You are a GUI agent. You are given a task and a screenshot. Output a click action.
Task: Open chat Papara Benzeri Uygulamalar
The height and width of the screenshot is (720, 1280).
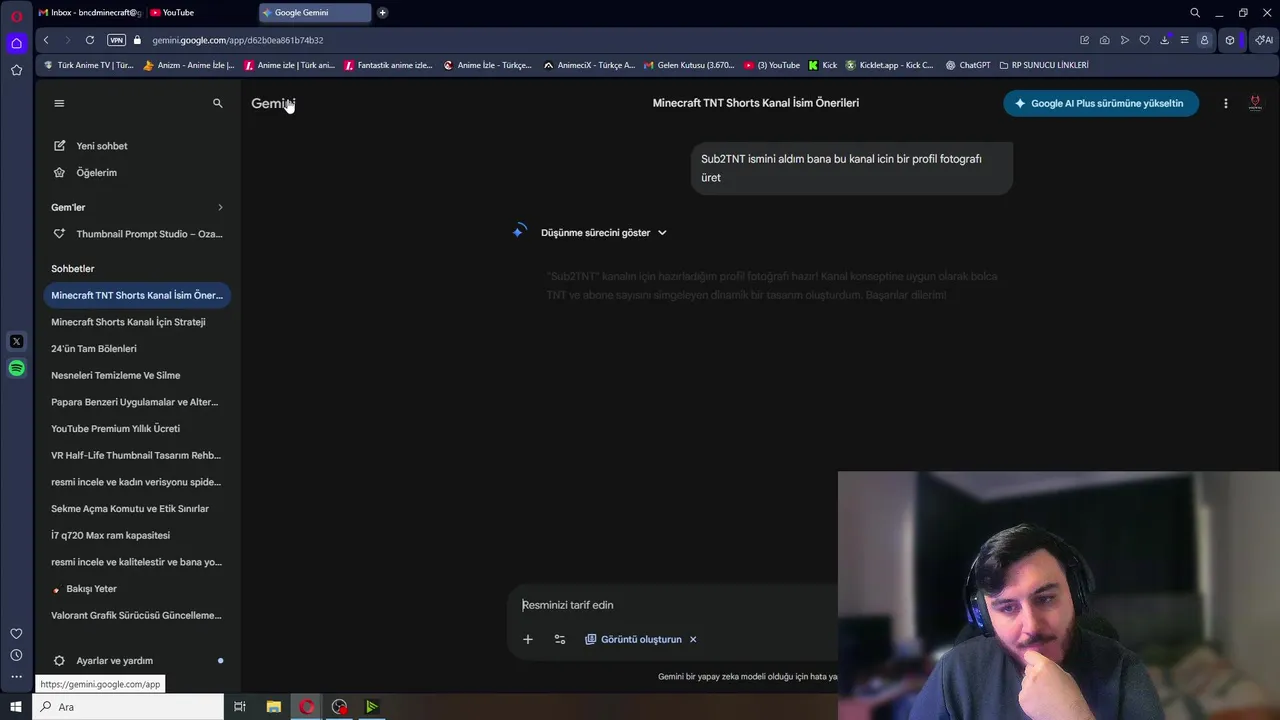click(137, 402)
